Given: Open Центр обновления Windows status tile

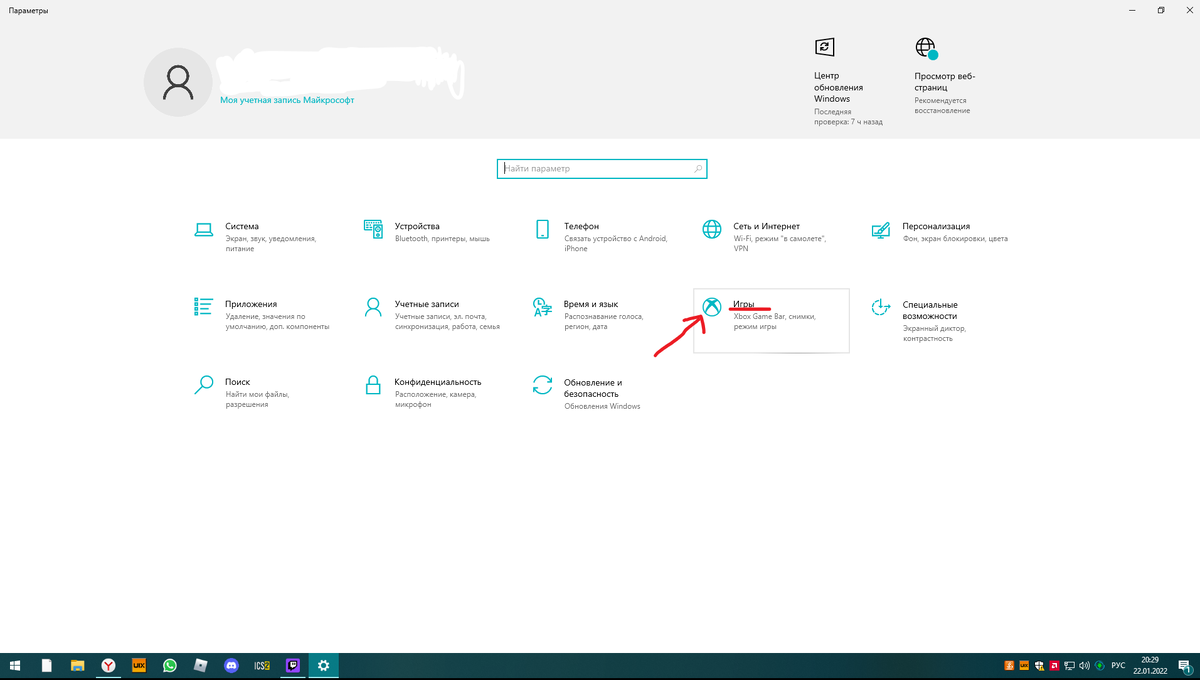Looking at the screenshot, I should point(848,82).
